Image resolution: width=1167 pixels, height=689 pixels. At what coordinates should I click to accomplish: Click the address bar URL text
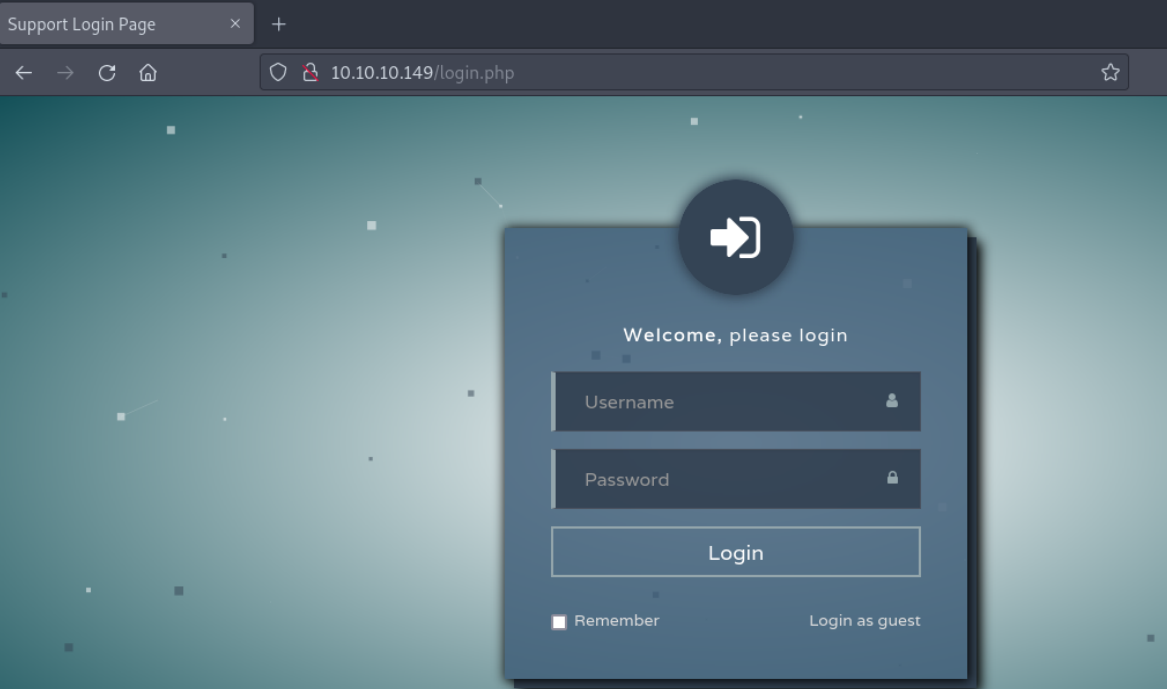(x=422, y=73)
